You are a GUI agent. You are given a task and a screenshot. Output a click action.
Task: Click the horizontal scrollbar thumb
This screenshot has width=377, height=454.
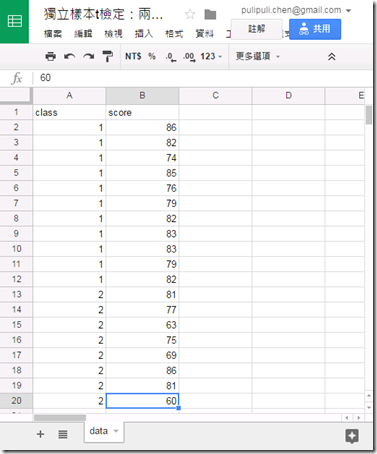(x=60, y=418)
